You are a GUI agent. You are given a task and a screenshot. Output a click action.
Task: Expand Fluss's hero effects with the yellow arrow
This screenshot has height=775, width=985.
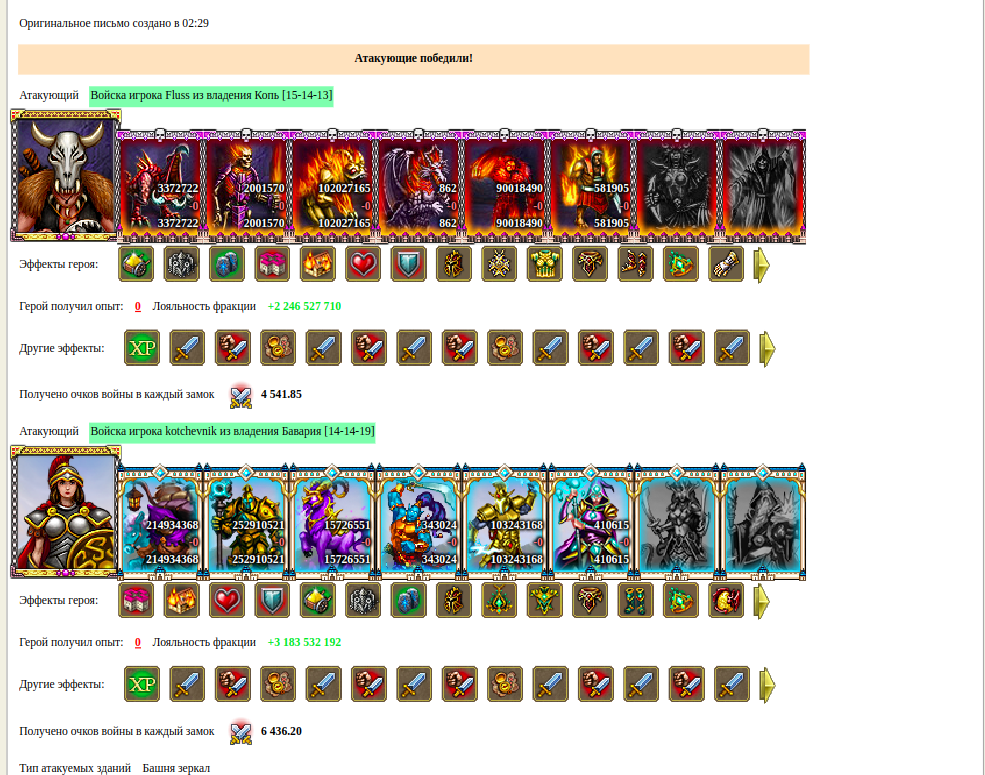click(761, 265)
